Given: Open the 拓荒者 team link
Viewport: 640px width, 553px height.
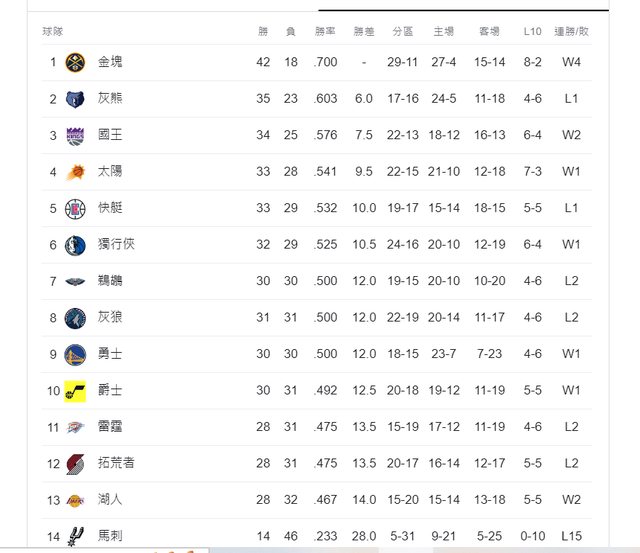Looking at the screenshot, I should pos(116,463).
